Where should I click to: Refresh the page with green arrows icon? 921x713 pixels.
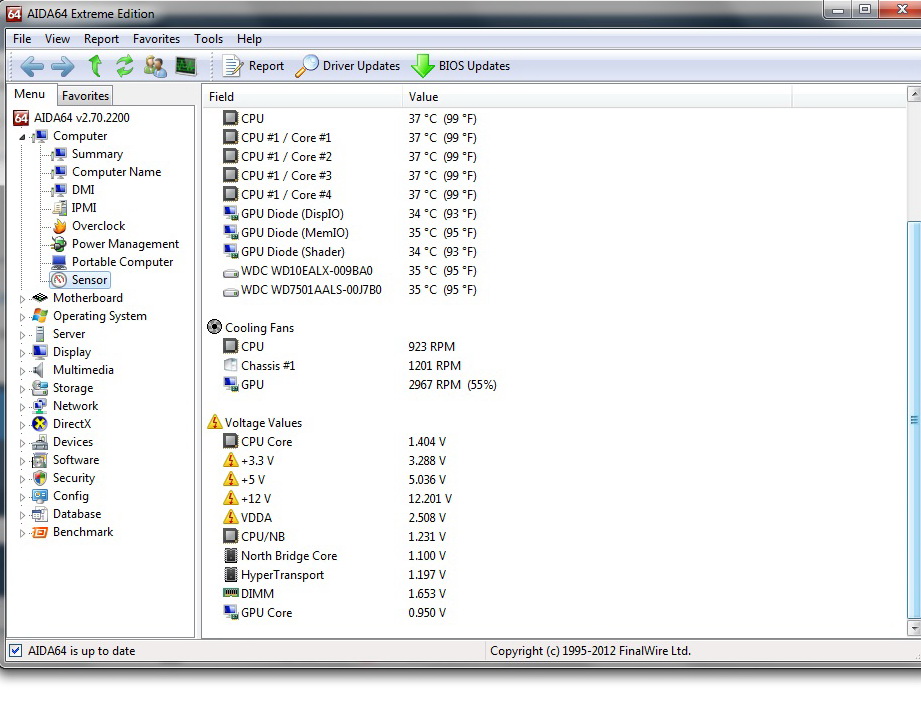pos(125,66)
